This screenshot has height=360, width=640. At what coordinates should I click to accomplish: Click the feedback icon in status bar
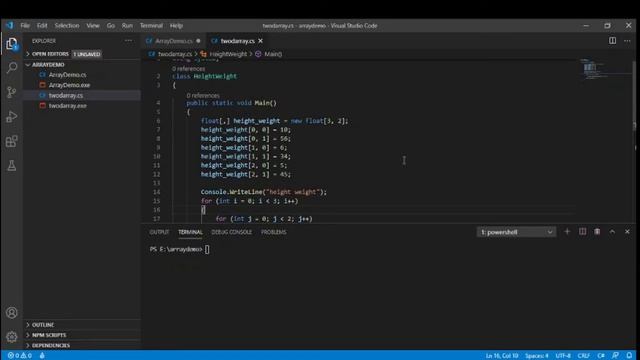tap(615, 356)
